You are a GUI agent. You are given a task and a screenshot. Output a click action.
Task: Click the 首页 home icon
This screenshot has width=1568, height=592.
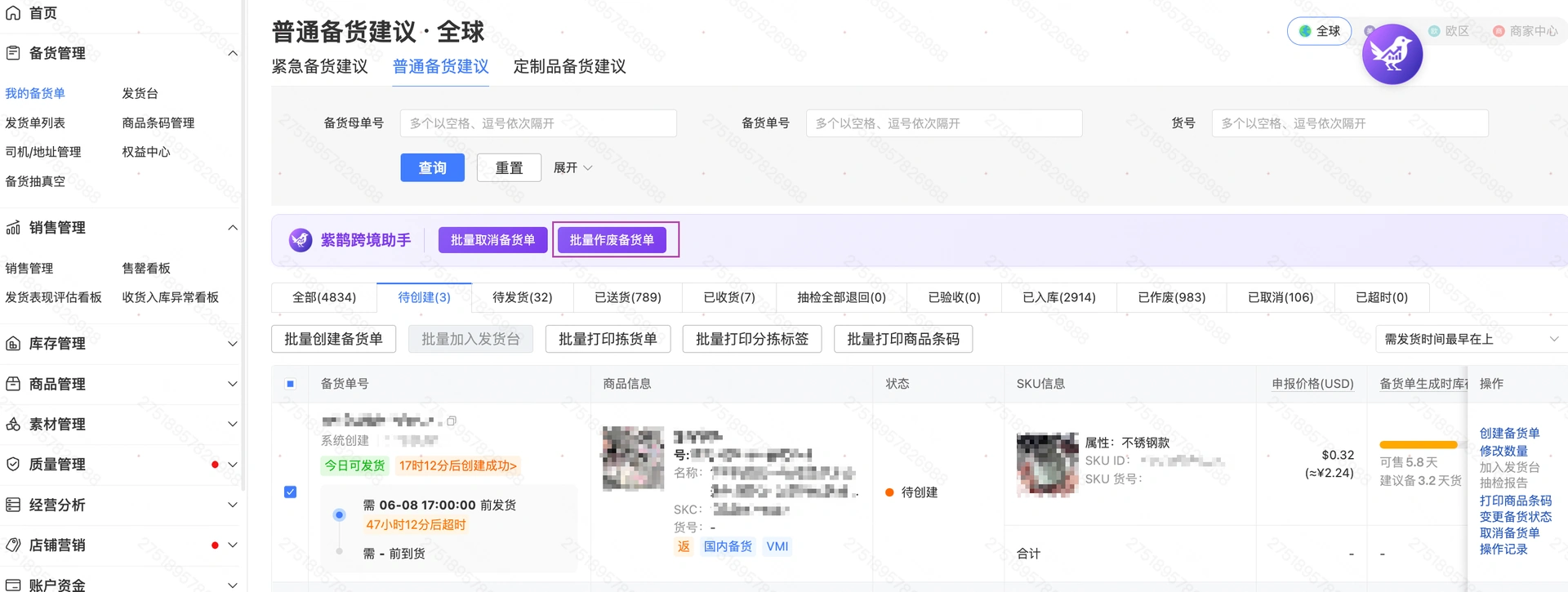(x=13, y=13)
